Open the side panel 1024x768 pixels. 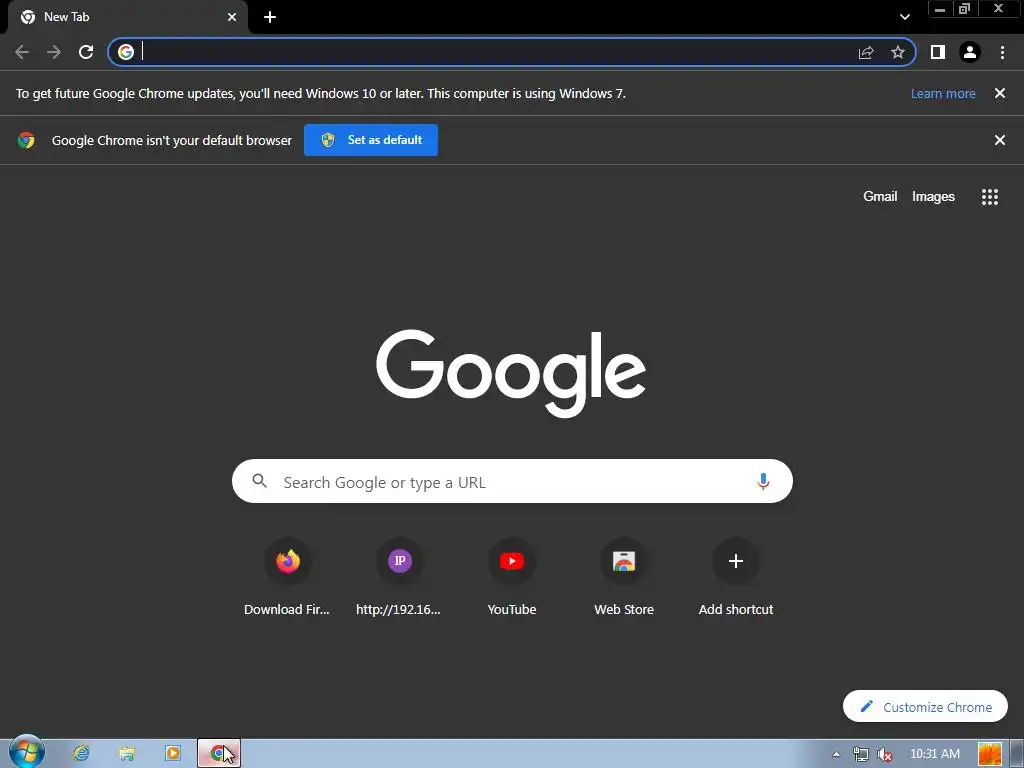point(938,52)
